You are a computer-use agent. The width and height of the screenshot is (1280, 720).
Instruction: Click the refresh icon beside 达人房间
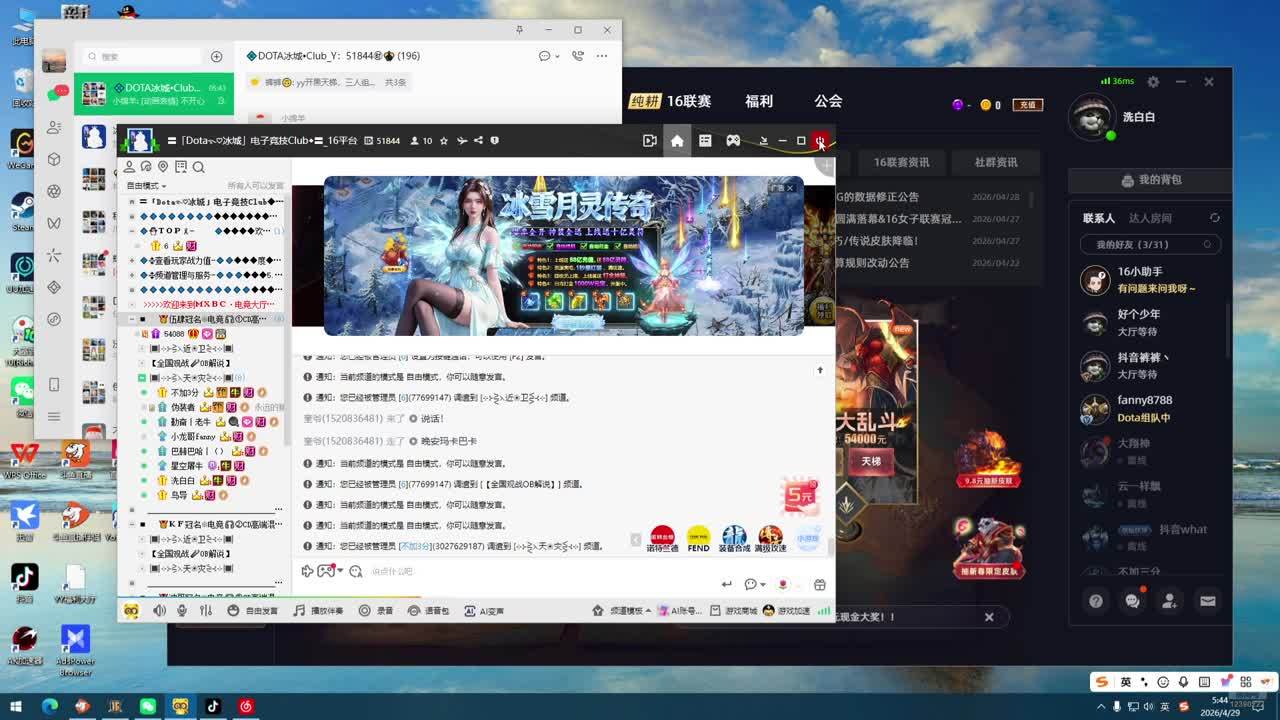[1215, 218]
